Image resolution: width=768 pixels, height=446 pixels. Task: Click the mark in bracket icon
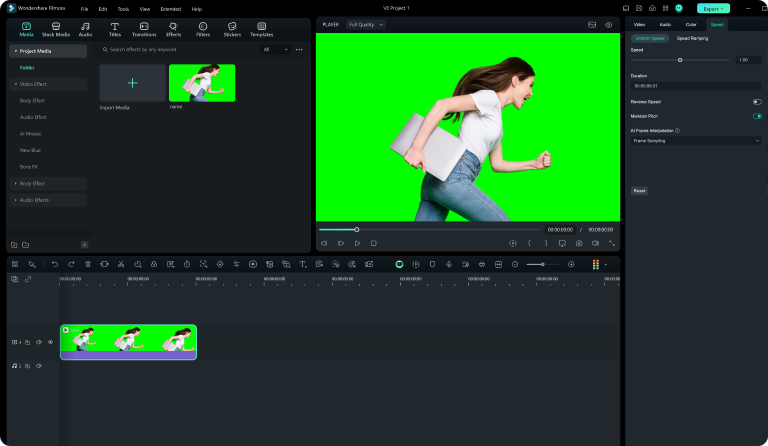(x=529, y=243)
